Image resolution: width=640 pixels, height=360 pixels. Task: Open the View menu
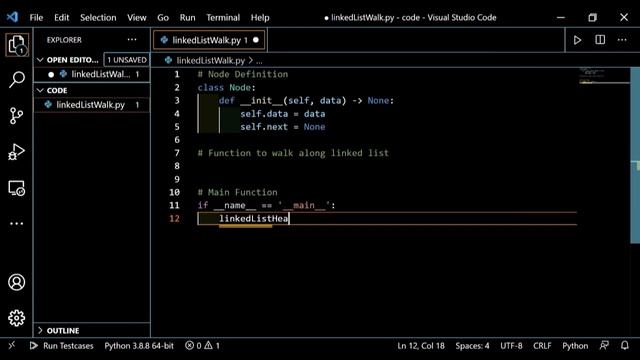coord(136,18)
